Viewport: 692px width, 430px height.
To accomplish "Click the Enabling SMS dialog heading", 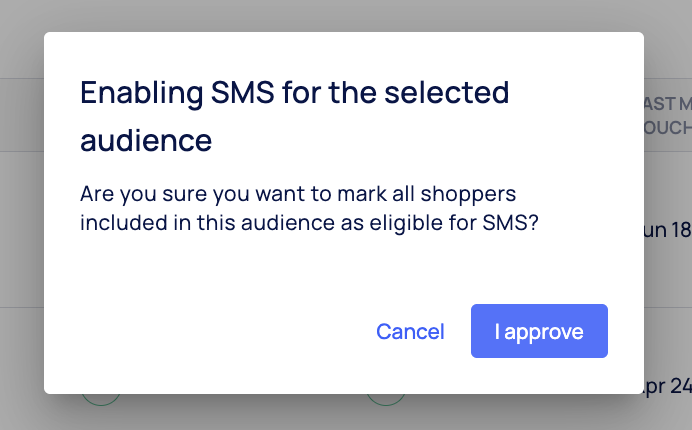I will 295,116.
